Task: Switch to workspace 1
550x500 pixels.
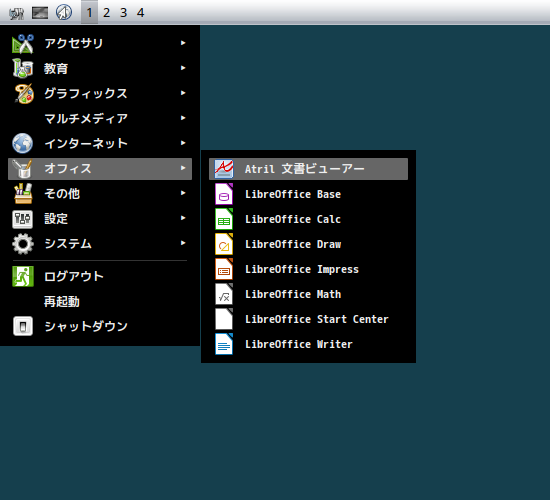Action: tap(89, 13)
